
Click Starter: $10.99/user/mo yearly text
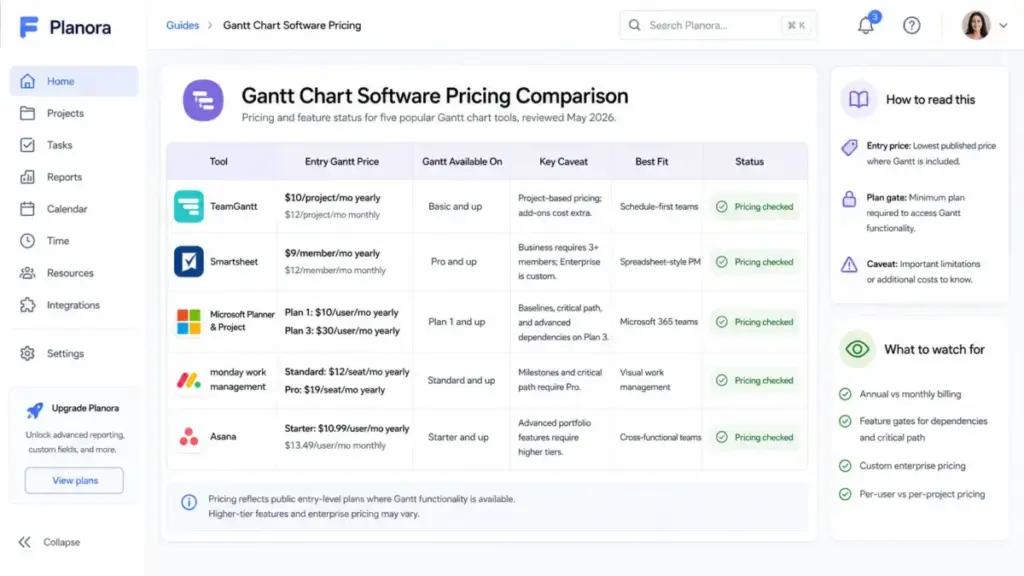coord(347,429)
